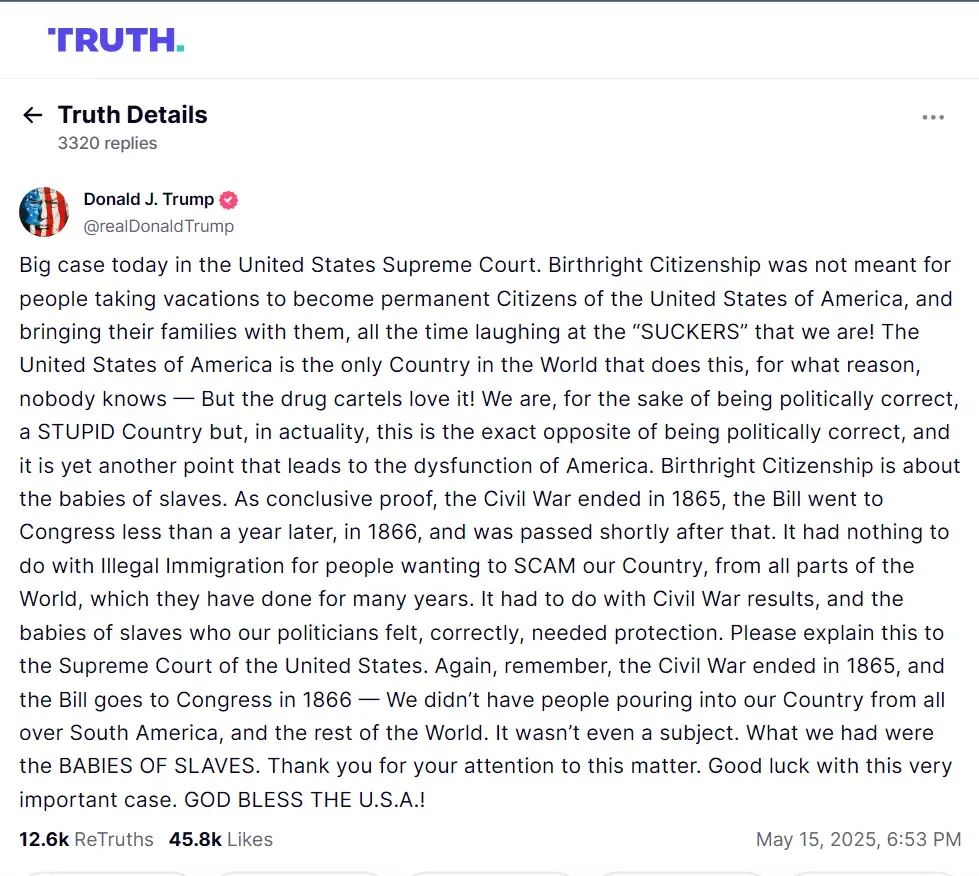Click the May 15, 2025 timestamp
This screenshot has width=979, height=876.
(x=858, y=839)
